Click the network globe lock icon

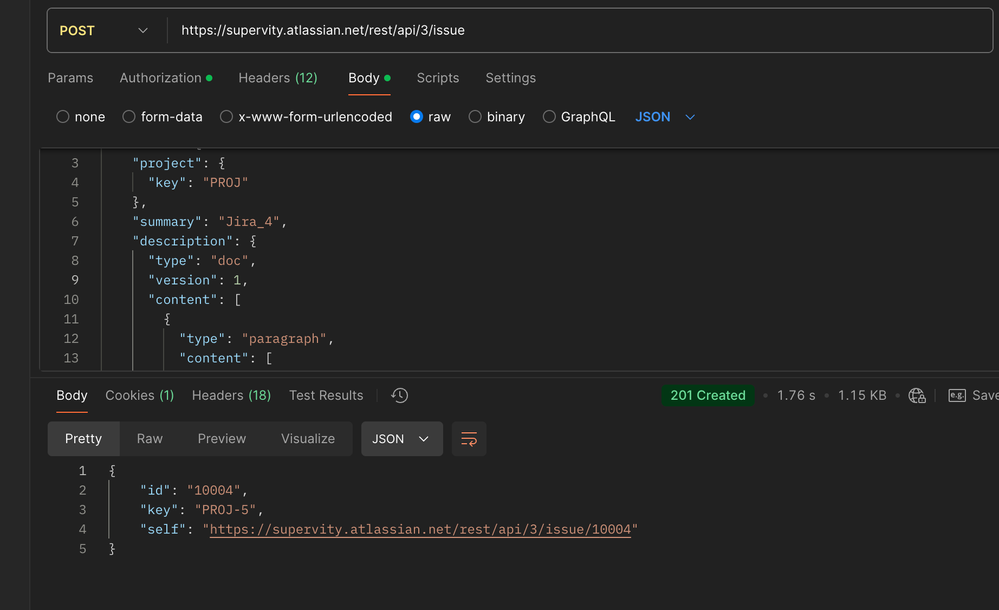coord(917,395)
